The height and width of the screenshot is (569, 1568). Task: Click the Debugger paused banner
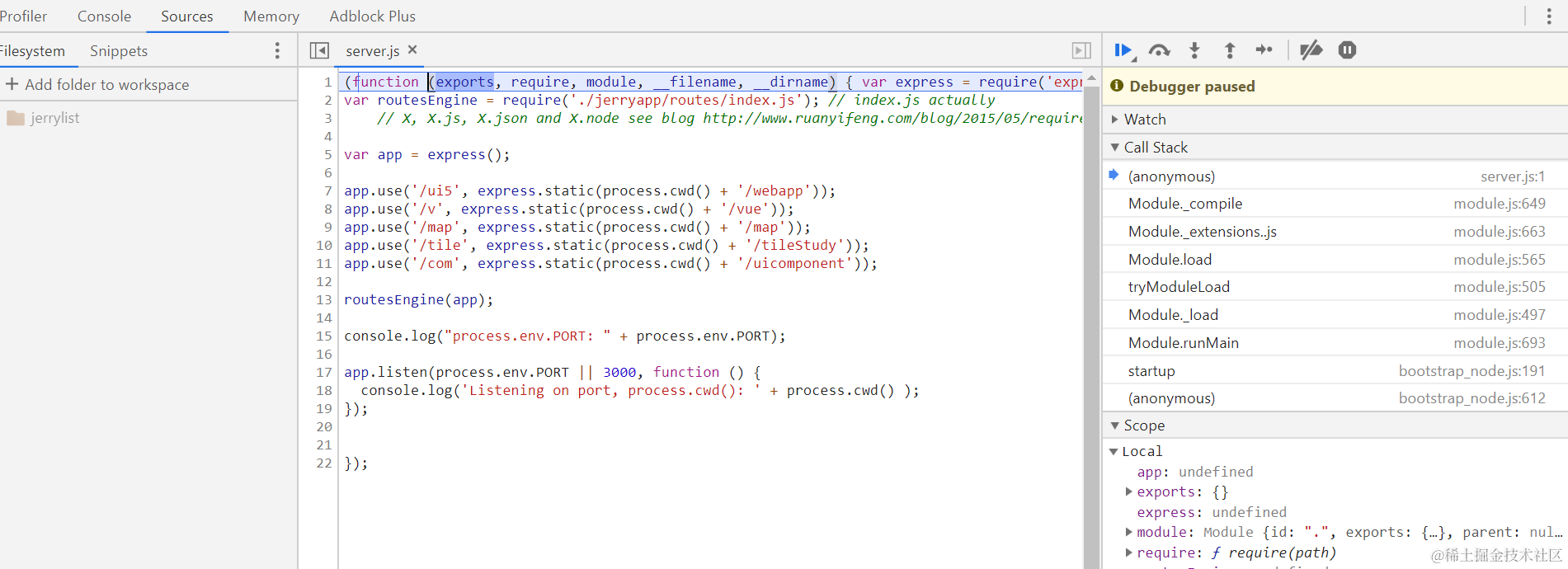pos(1335,87)
